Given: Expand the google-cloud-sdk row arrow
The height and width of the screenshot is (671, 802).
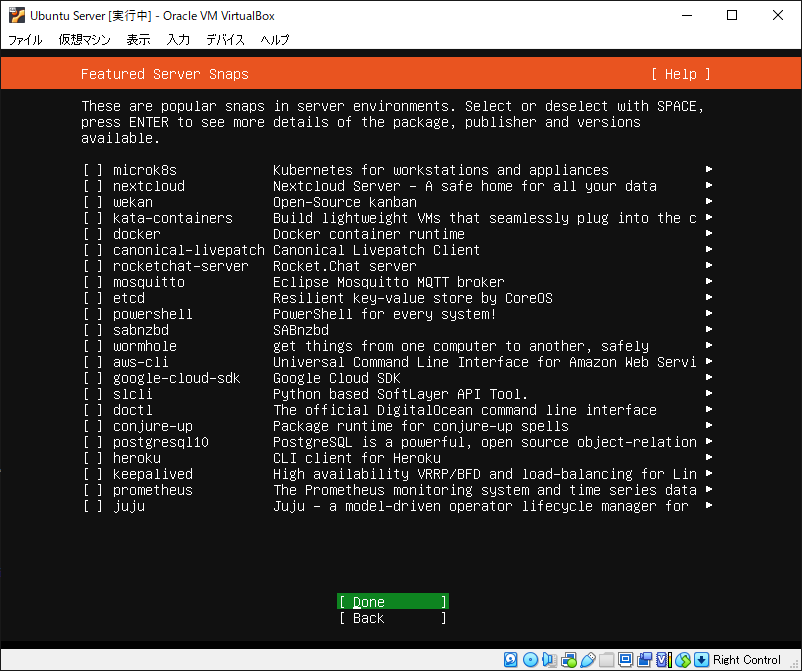Looking at the screenshot, I should tap(709, 377).
